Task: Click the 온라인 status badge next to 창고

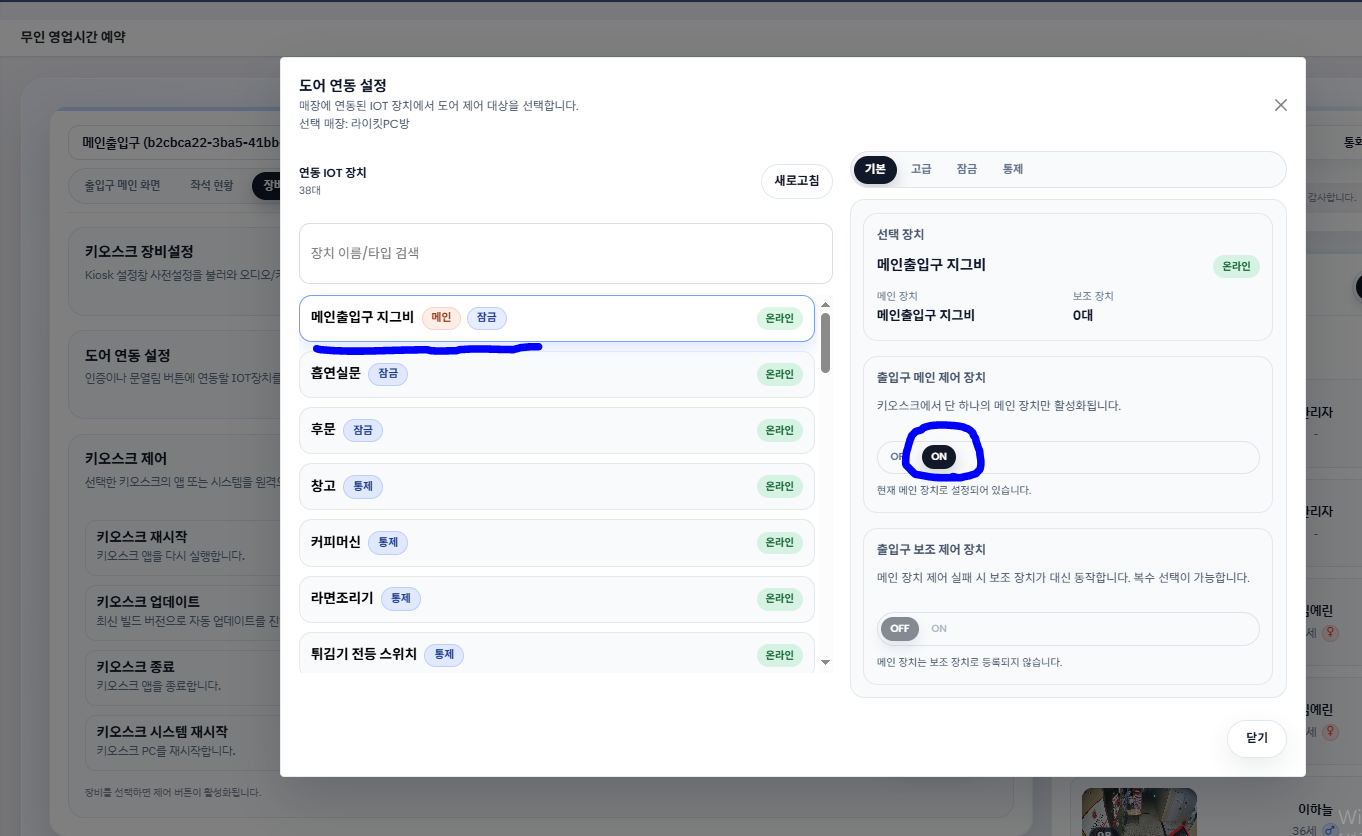Action: (x=781, y=486)
